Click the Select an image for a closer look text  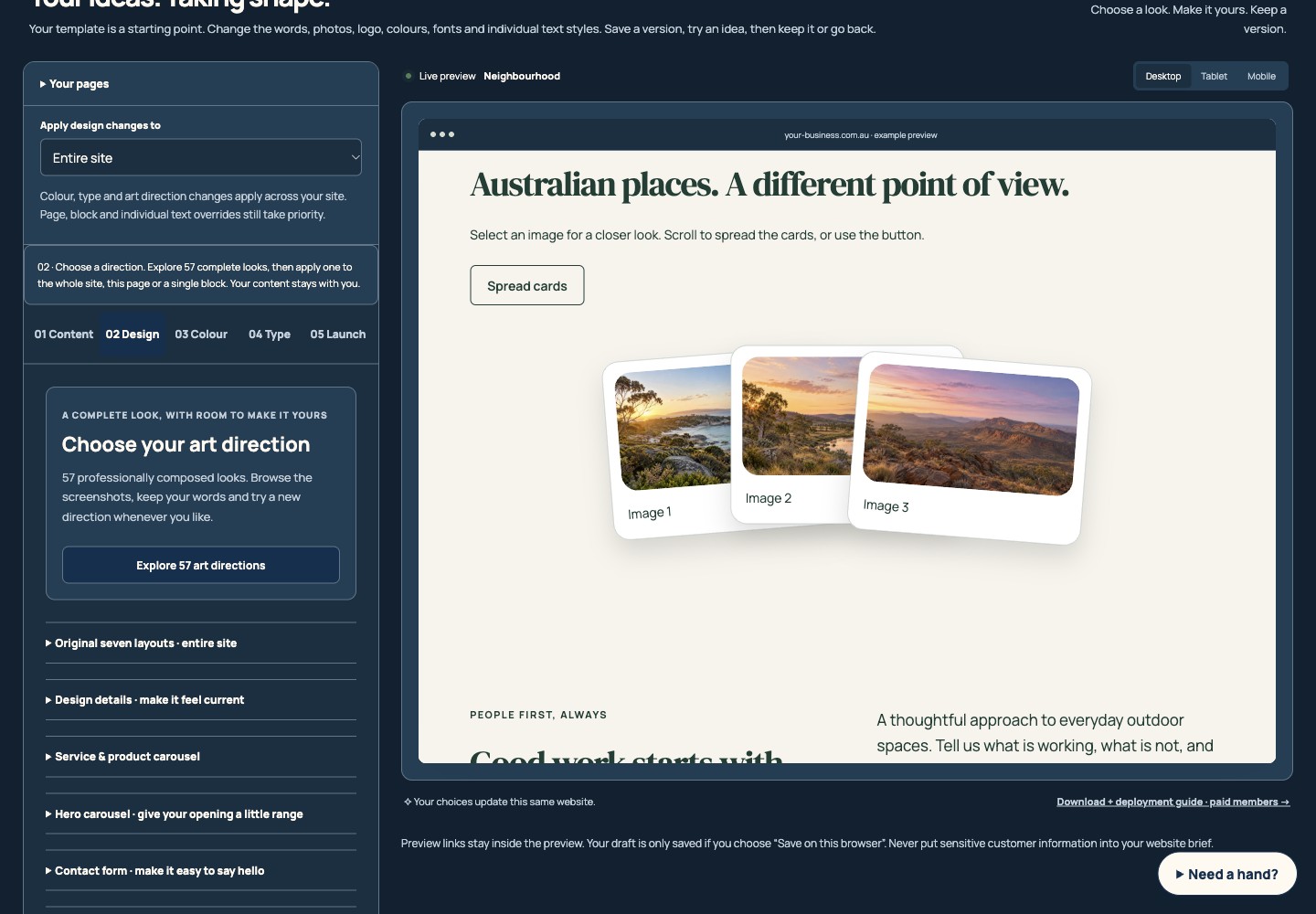[697, 236]
